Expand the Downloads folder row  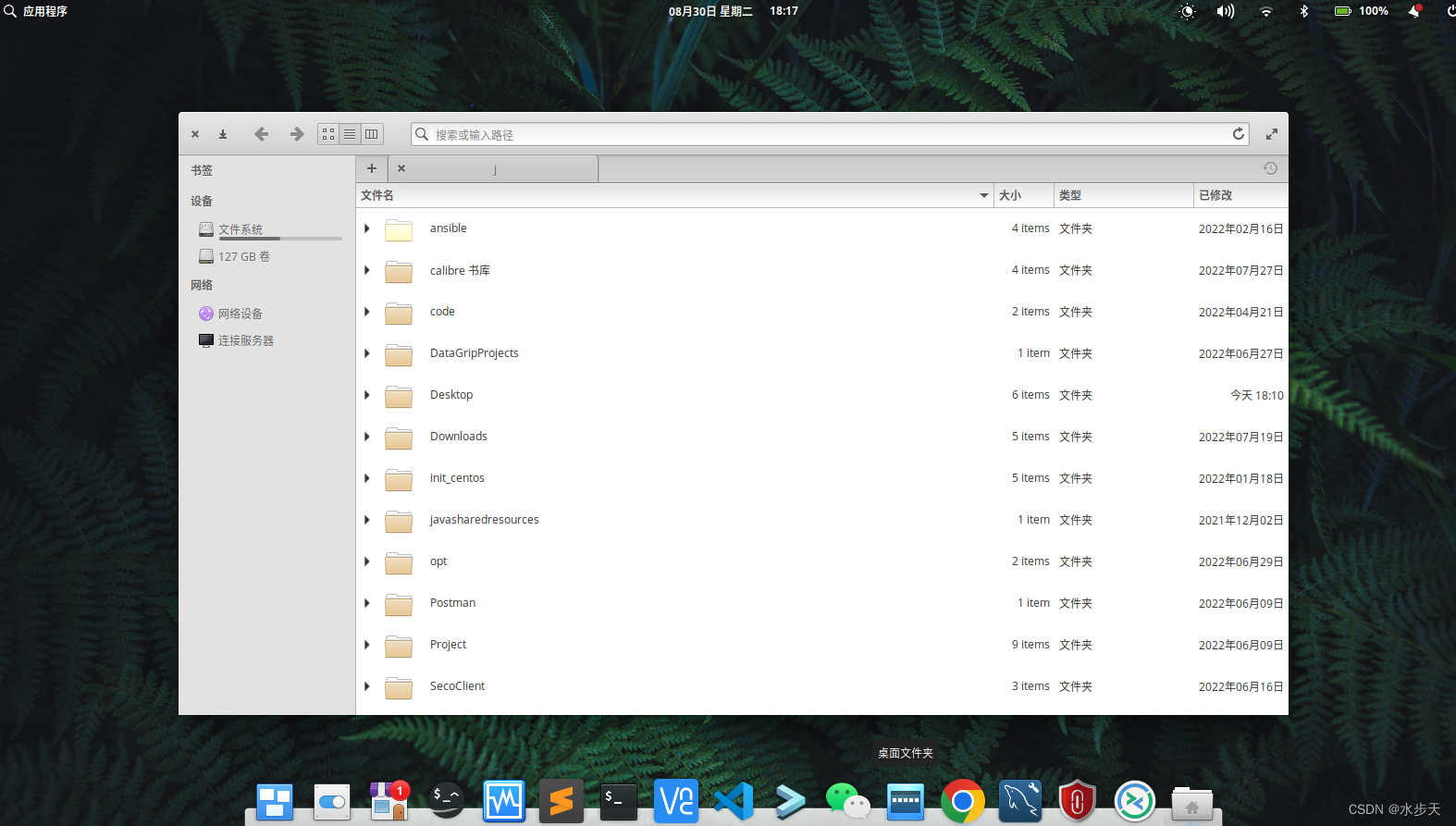tap(367, 437)
